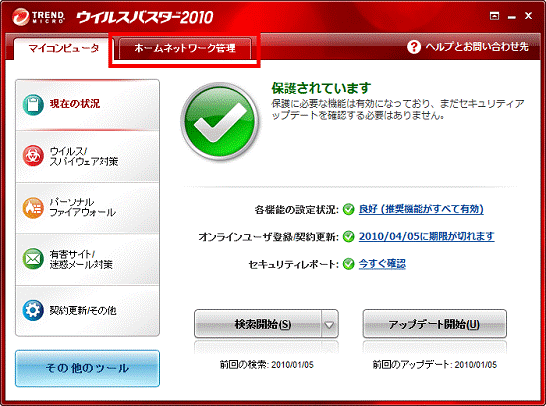
Task: Switch to ホームネットワーク管理 tab
Action: (185, 48)
